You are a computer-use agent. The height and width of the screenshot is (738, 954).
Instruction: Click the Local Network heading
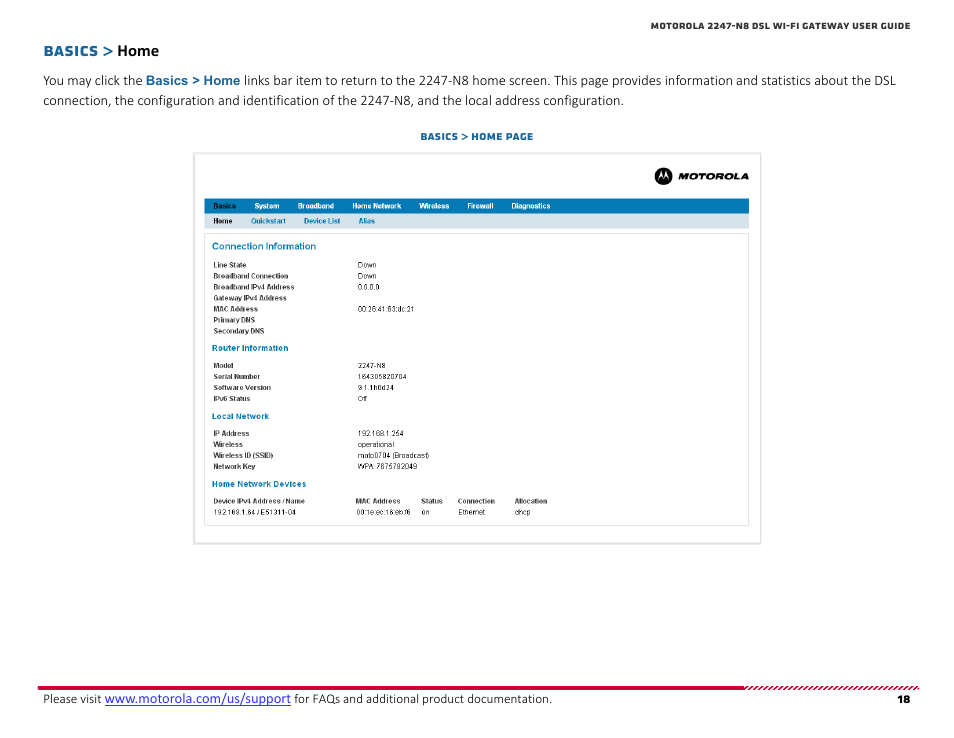click(240, 416)
